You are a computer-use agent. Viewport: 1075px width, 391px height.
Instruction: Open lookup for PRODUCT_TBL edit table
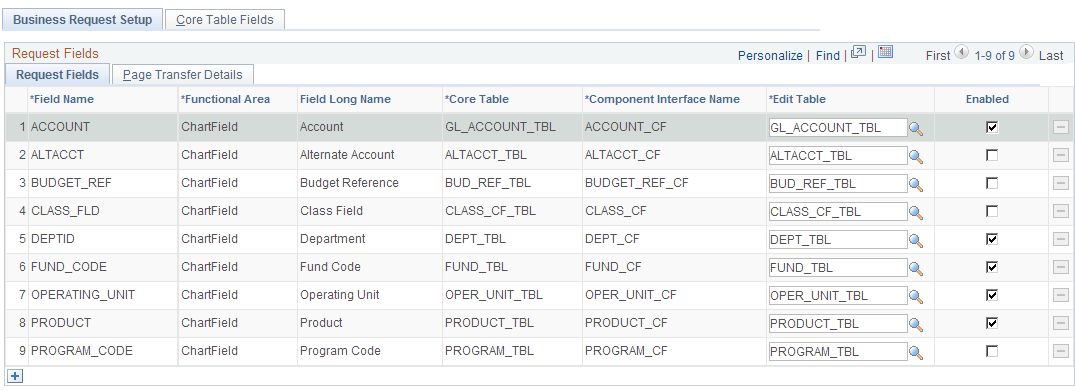pyautogui.click(x=916, y=324)
